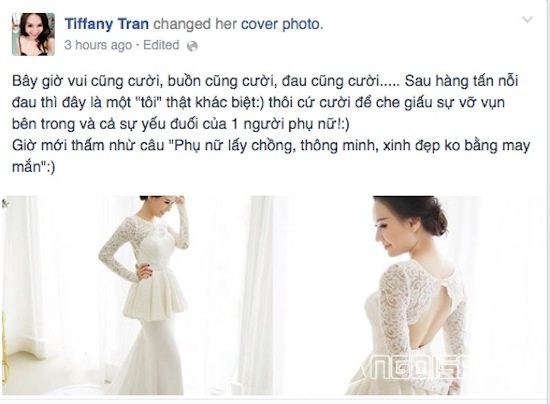Image resolution: width=550 pixels, height=404 pixels.
Task: View edit history via "Edited" label
Action: [161, 45]
